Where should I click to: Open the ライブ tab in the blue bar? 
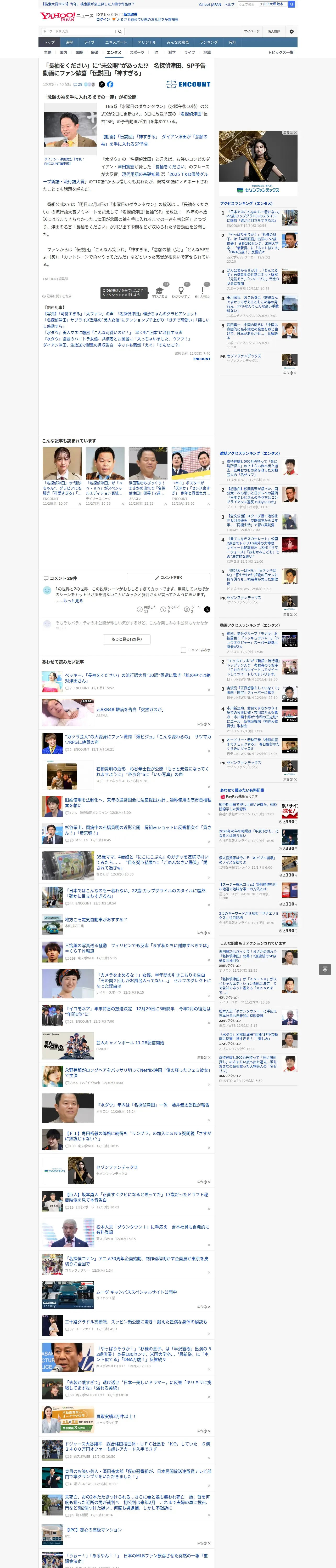[x=89, y=43]
